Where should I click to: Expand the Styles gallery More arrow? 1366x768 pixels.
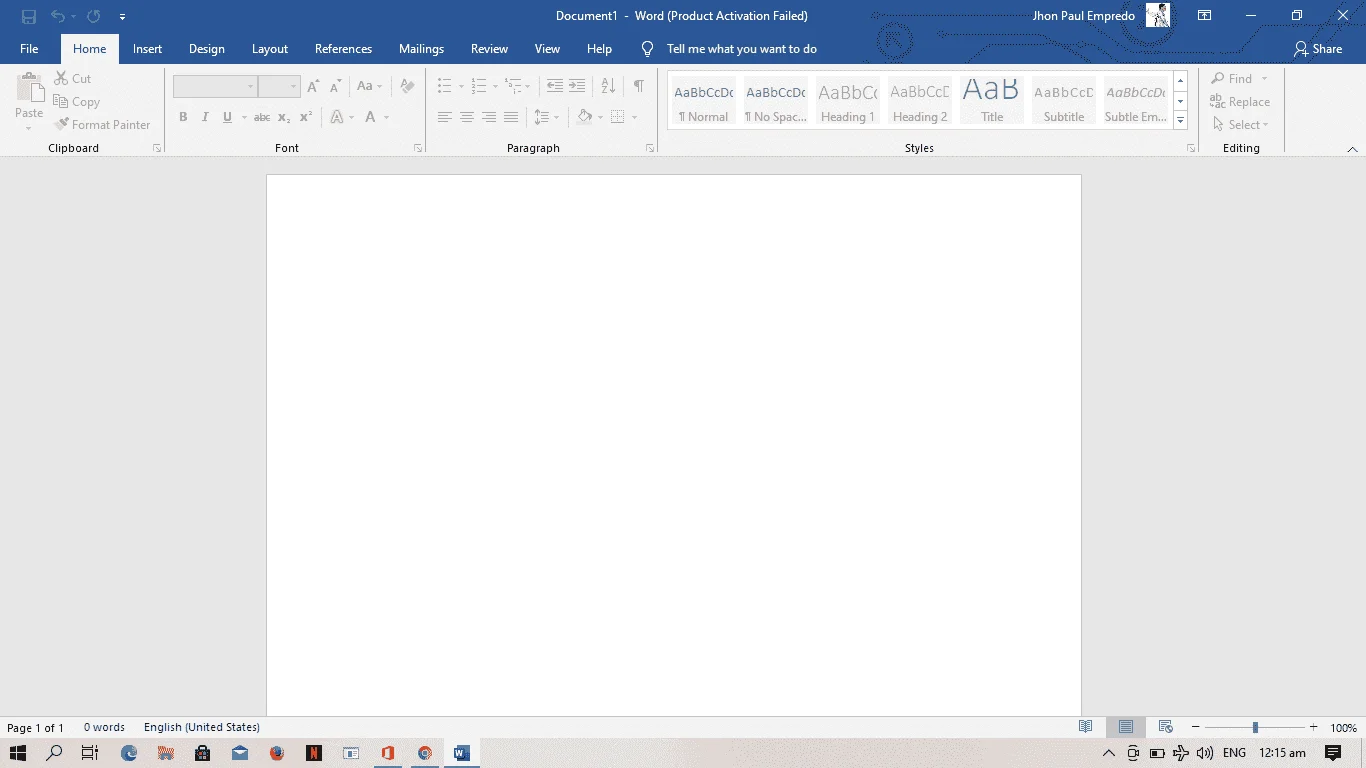(x=1181, y=121)
